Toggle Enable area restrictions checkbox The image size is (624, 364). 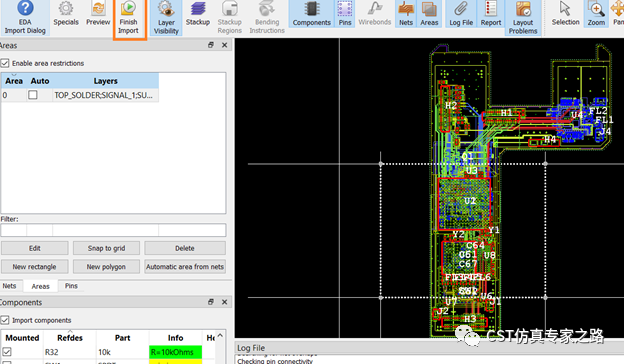tap(5, 63)
